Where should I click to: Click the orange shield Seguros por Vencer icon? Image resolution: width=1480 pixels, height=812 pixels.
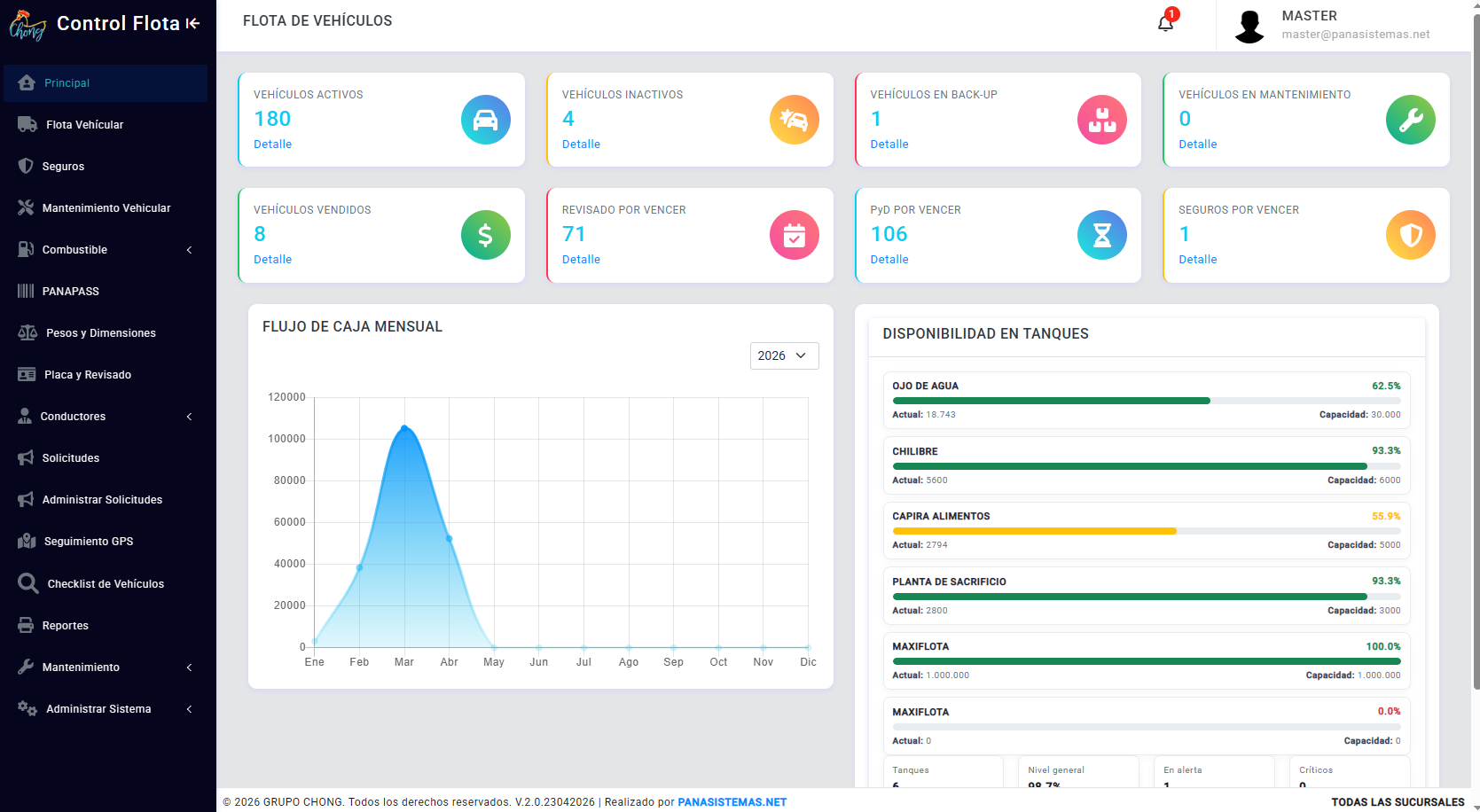1410,235
